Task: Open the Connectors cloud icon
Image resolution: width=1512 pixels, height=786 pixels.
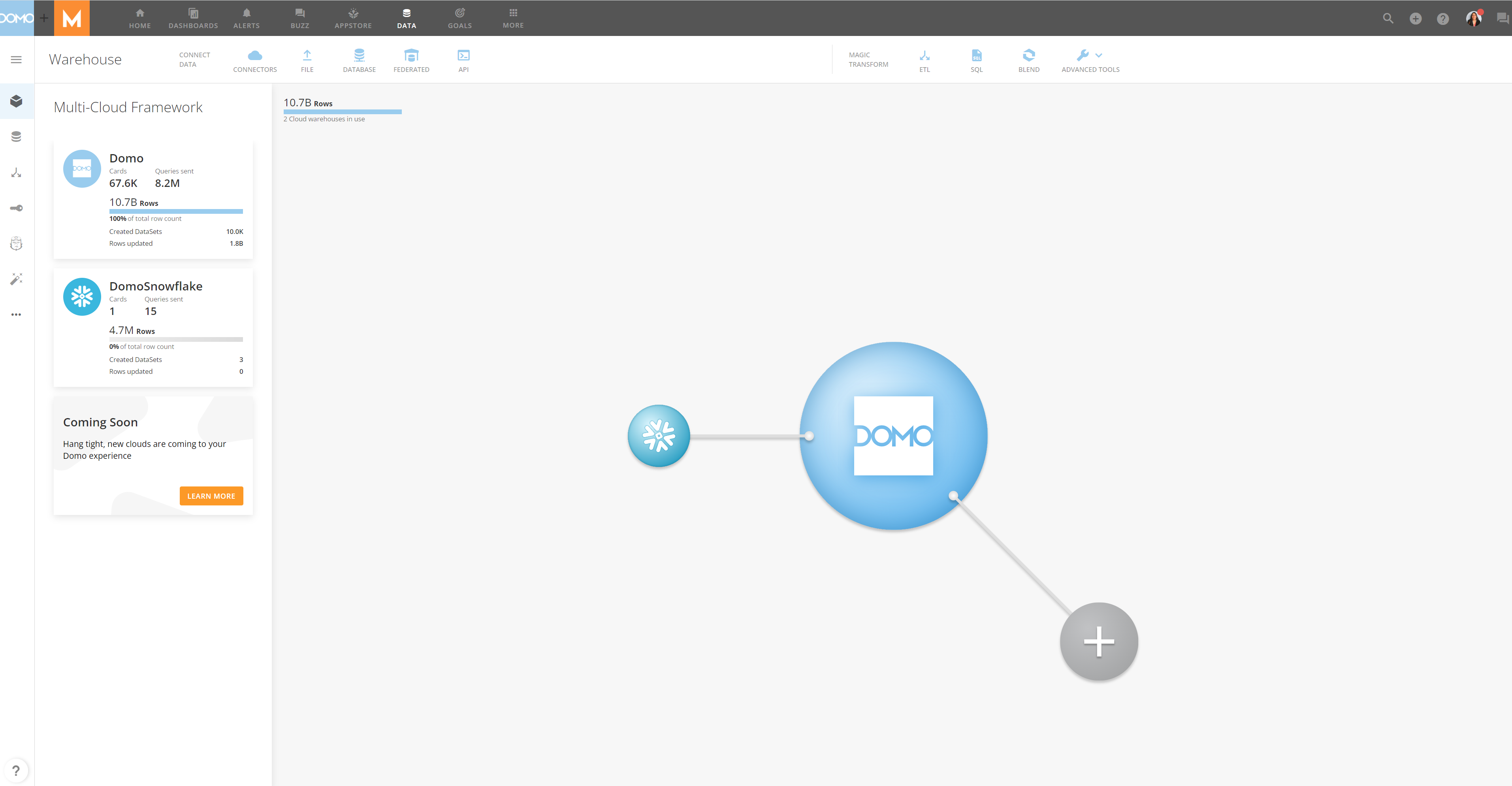Action: pyautogui.click(x=255, y=60)
